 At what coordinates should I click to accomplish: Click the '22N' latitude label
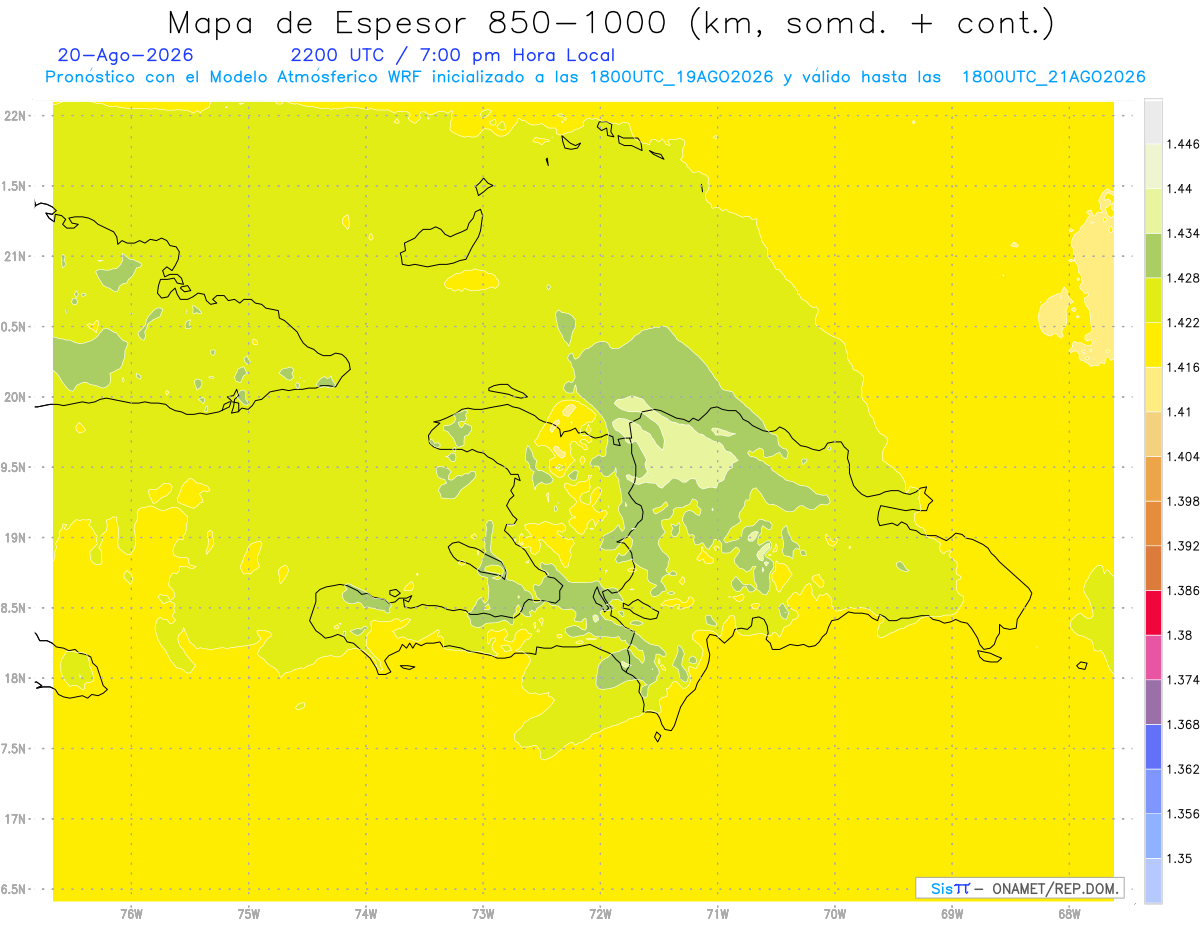pyautogui.click(x=17, y=115)
